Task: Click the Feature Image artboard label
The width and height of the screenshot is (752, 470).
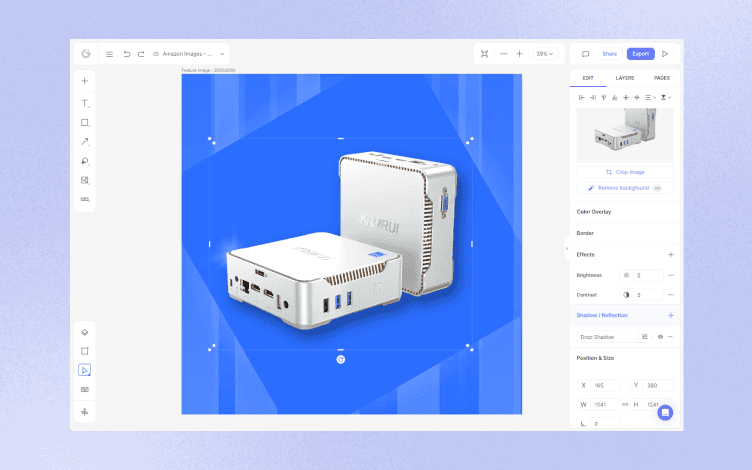Action: pos(208,70)
